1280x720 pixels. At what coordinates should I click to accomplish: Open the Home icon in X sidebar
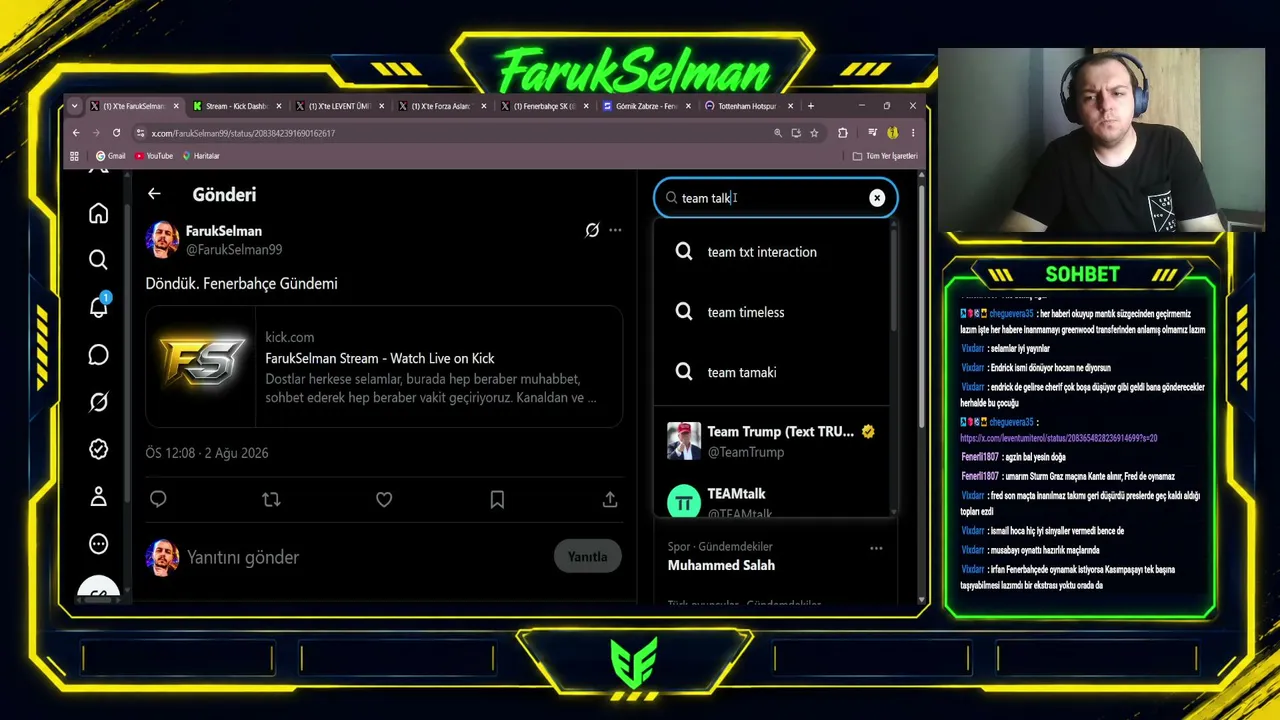(98, 213)
